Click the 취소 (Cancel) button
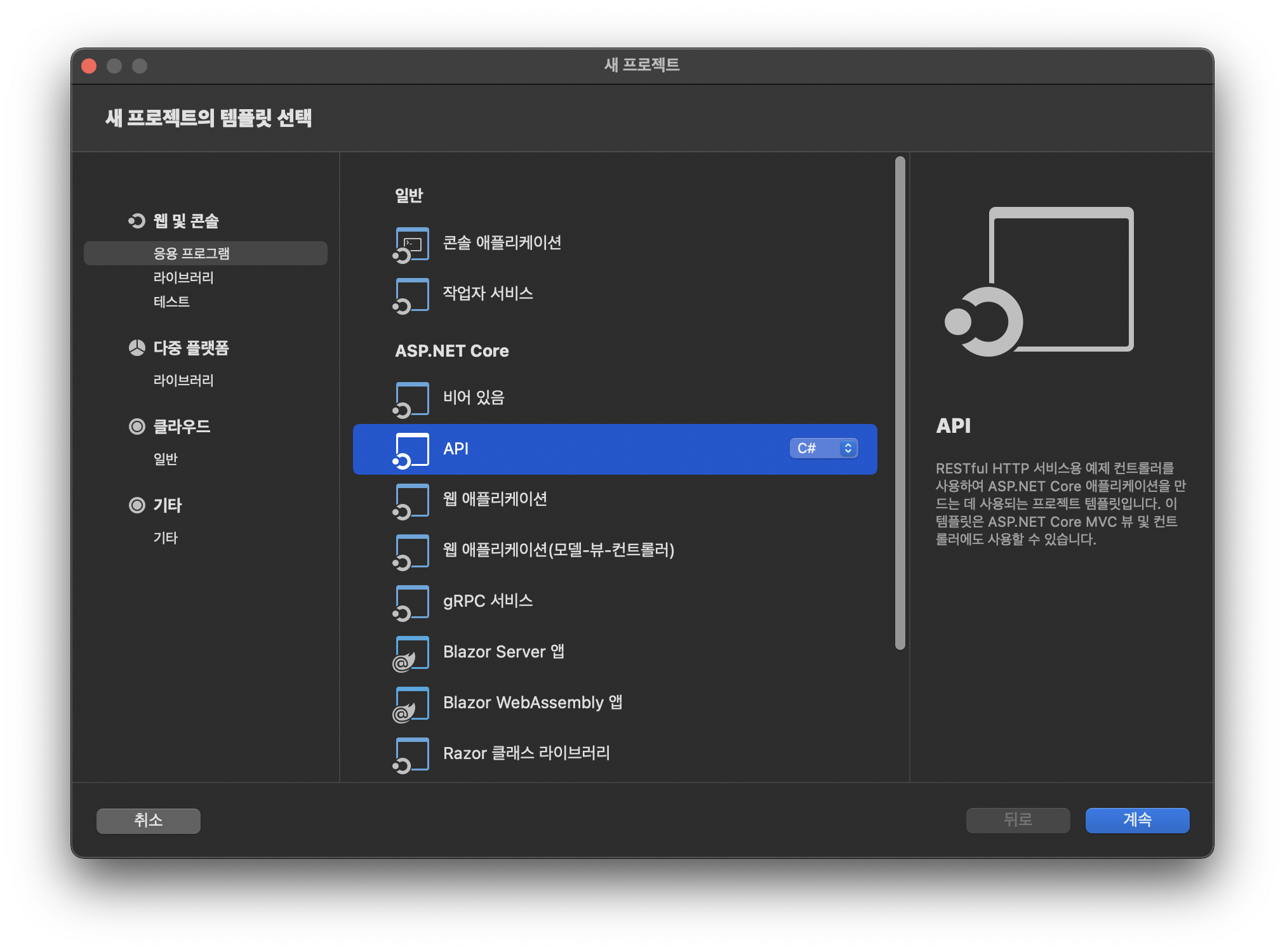 pyautogui.click(x=149, y=821)
